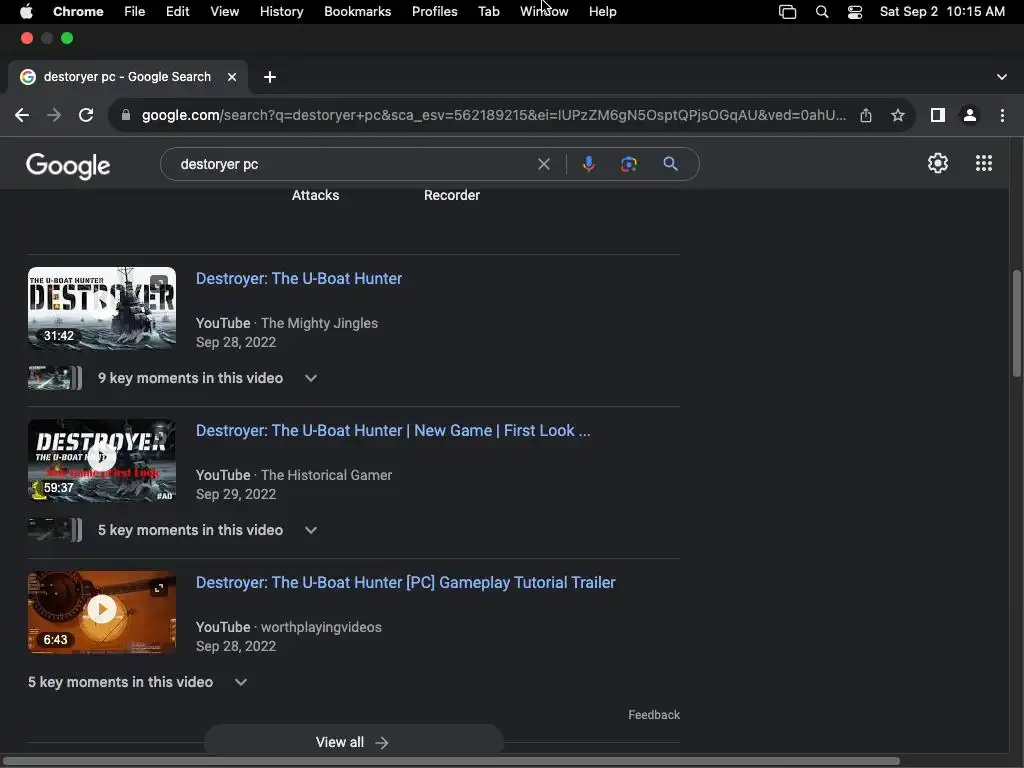Go back using the browser back arrow
Viewport: 1024px width, 768px height.
click(22, 116)
